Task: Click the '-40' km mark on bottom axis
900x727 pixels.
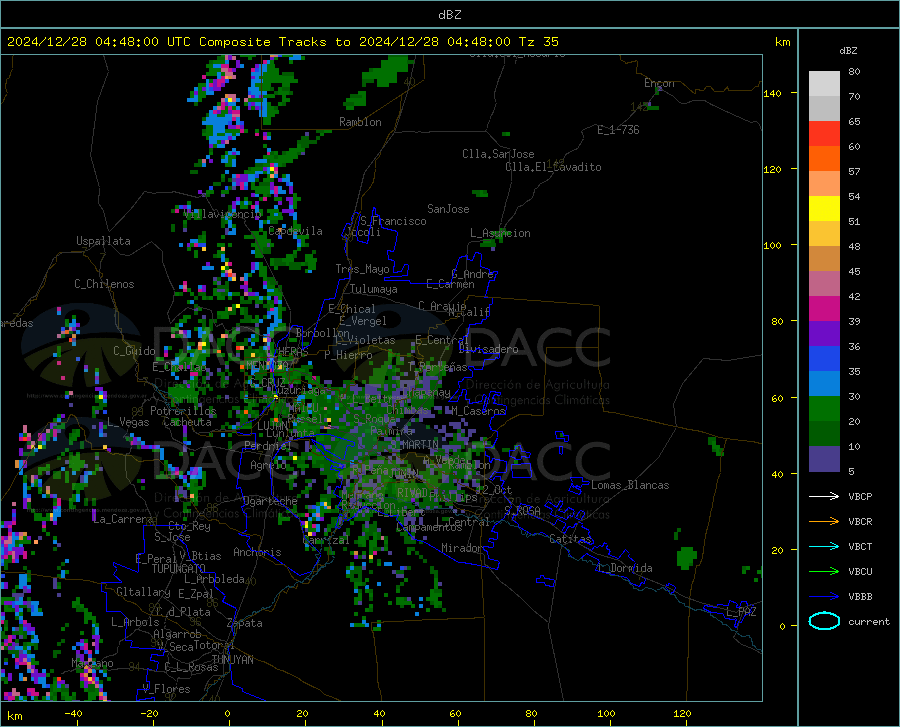Action: (73, 714)
